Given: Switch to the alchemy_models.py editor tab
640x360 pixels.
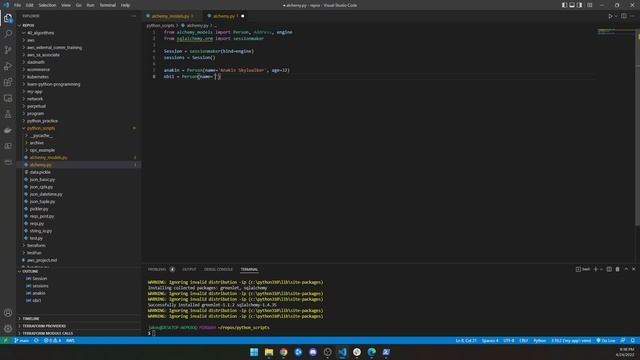Looking at the screenshot, I should click(170, 16).
